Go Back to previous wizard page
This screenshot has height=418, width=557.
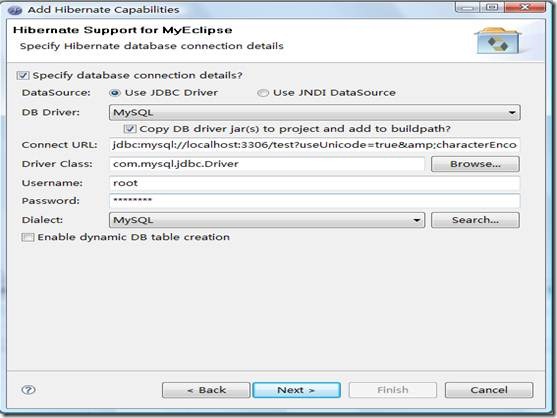coord(206,390)
